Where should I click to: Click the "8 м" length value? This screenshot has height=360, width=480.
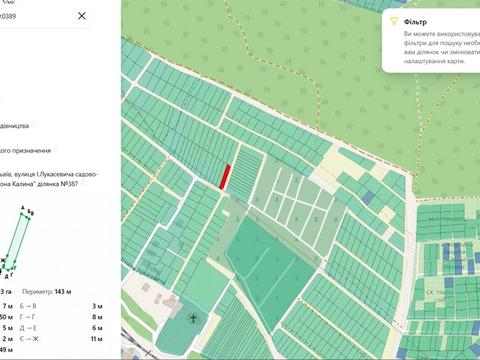97,317
